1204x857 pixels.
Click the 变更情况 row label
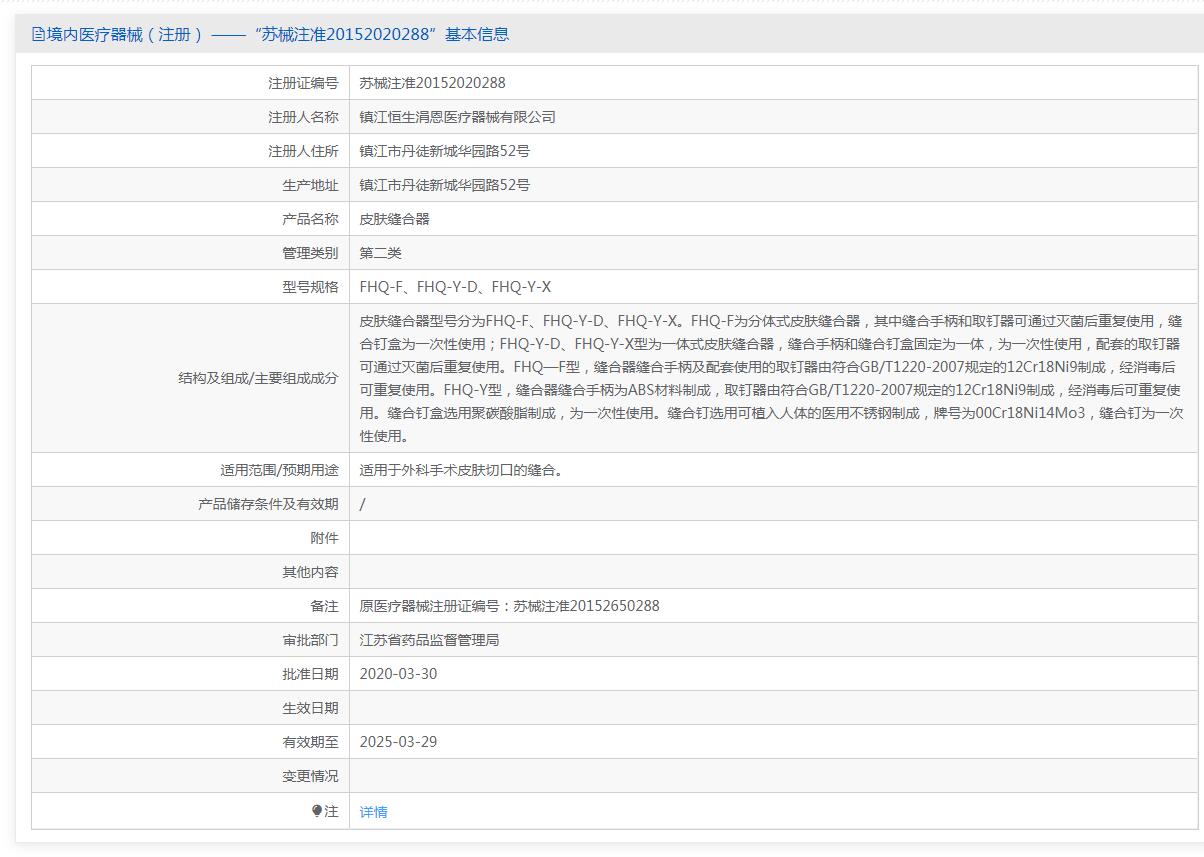click(x=310, y=776)
